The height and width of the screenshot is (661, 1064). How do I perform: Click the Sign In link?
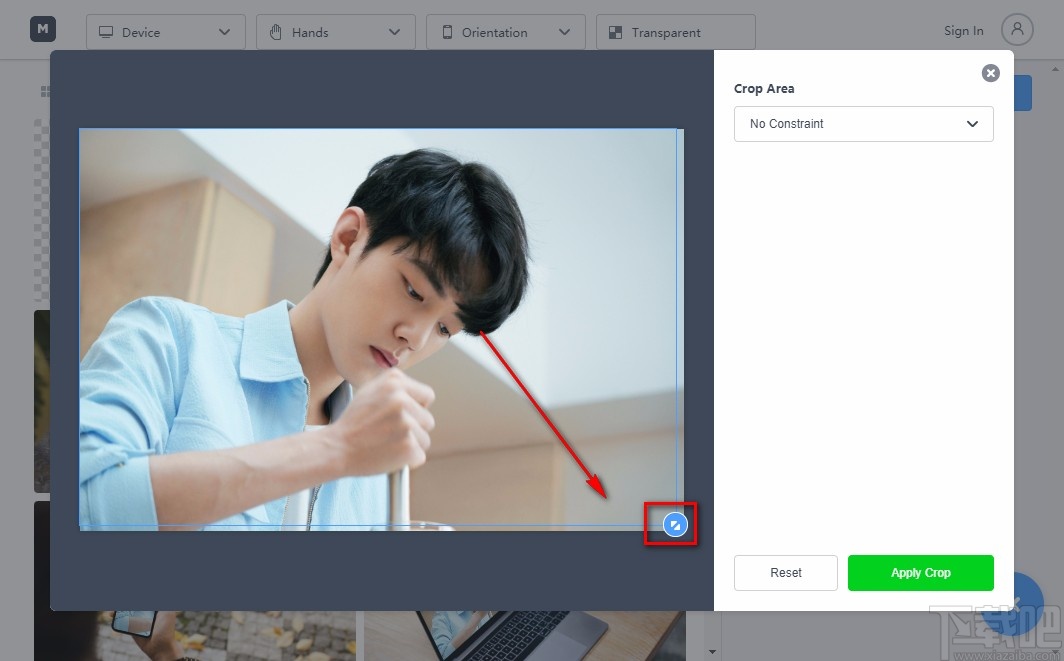click(962, 30)
